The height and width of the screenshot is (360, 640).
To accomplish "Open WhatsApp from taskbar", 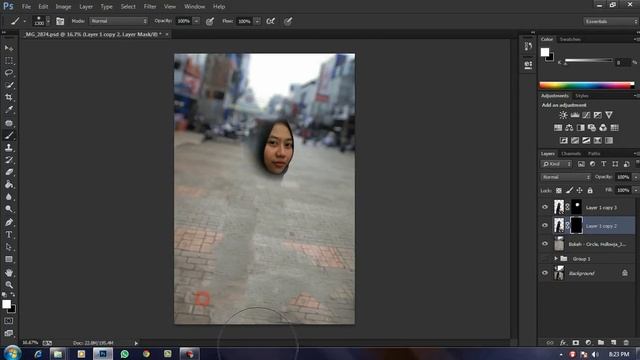I will [x=124, y=354].
